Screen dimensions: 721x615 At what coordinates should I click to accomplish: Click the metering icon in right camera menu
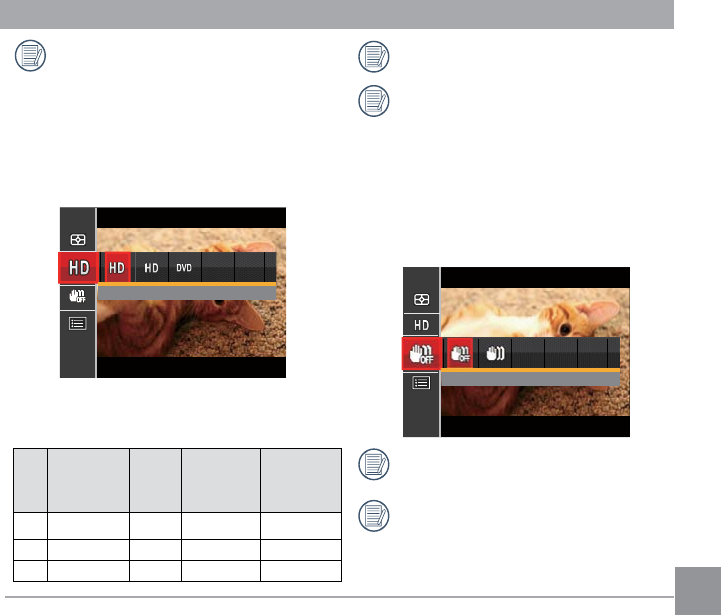(x=421, y=299)
